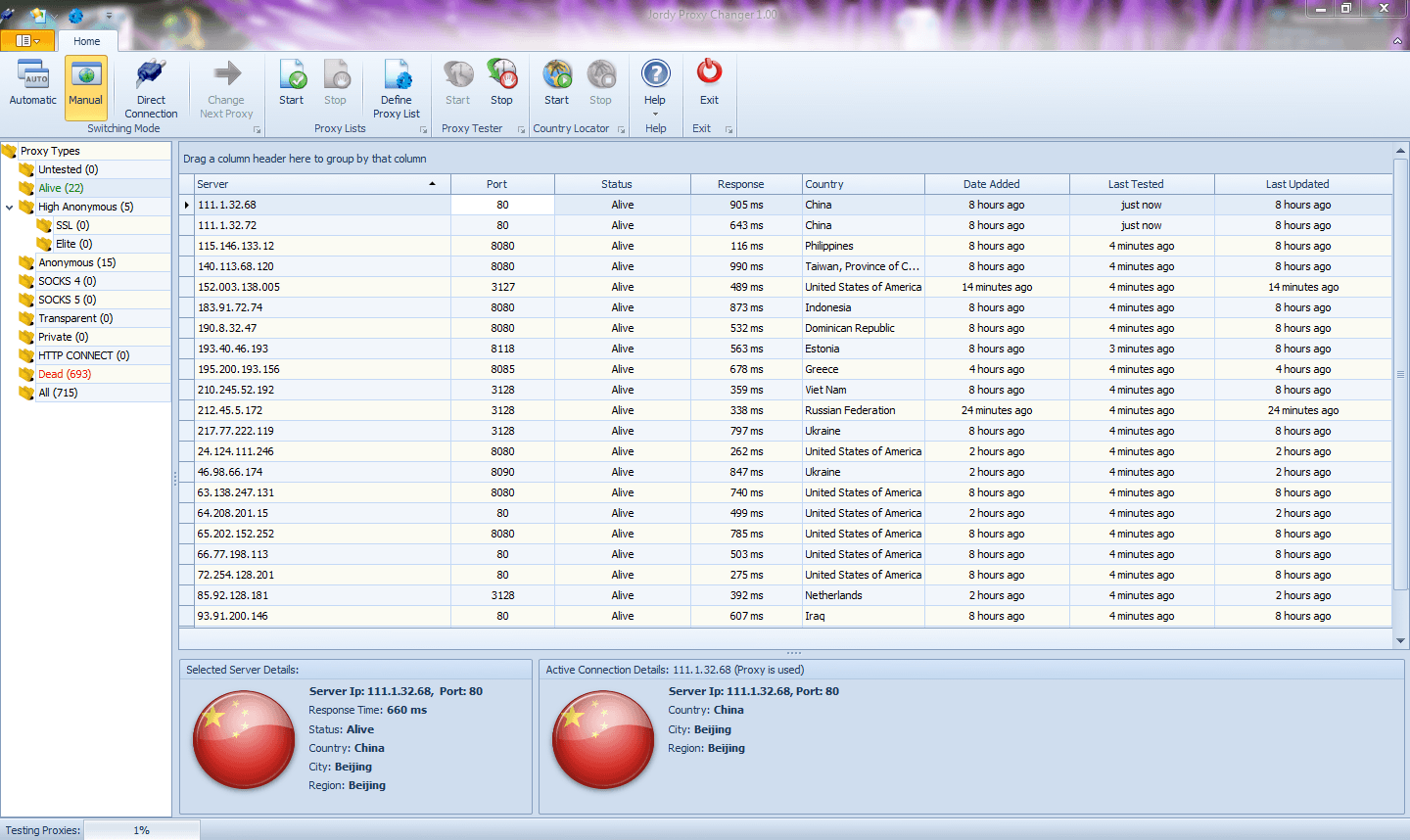Switch to the Home ribbon tab
This screenshot has height=840, width=1410.
pyautogui.click(x=87, y=41)
